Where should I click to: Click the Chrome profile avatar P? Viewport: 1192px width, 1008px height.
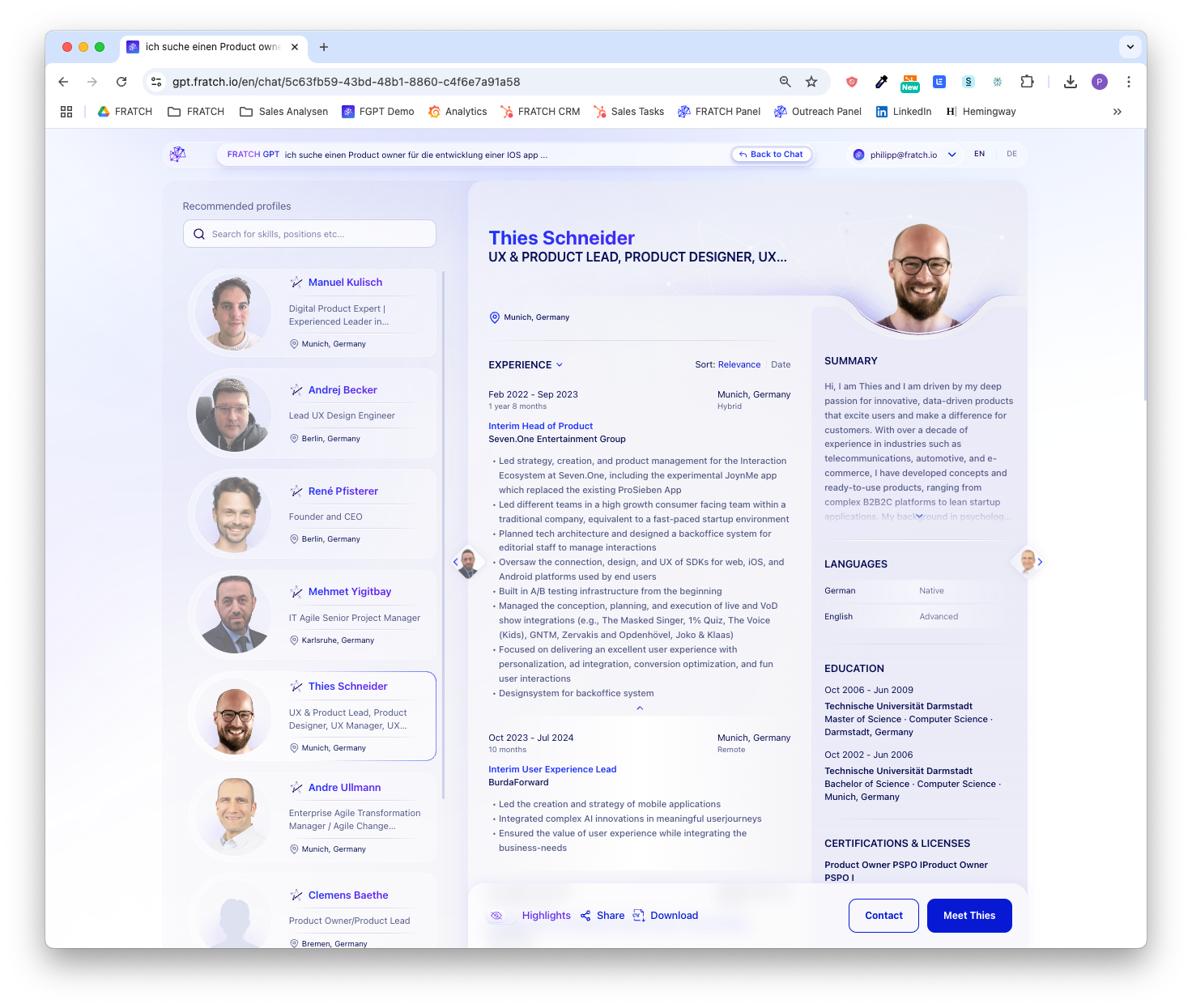pos(1100,82)
